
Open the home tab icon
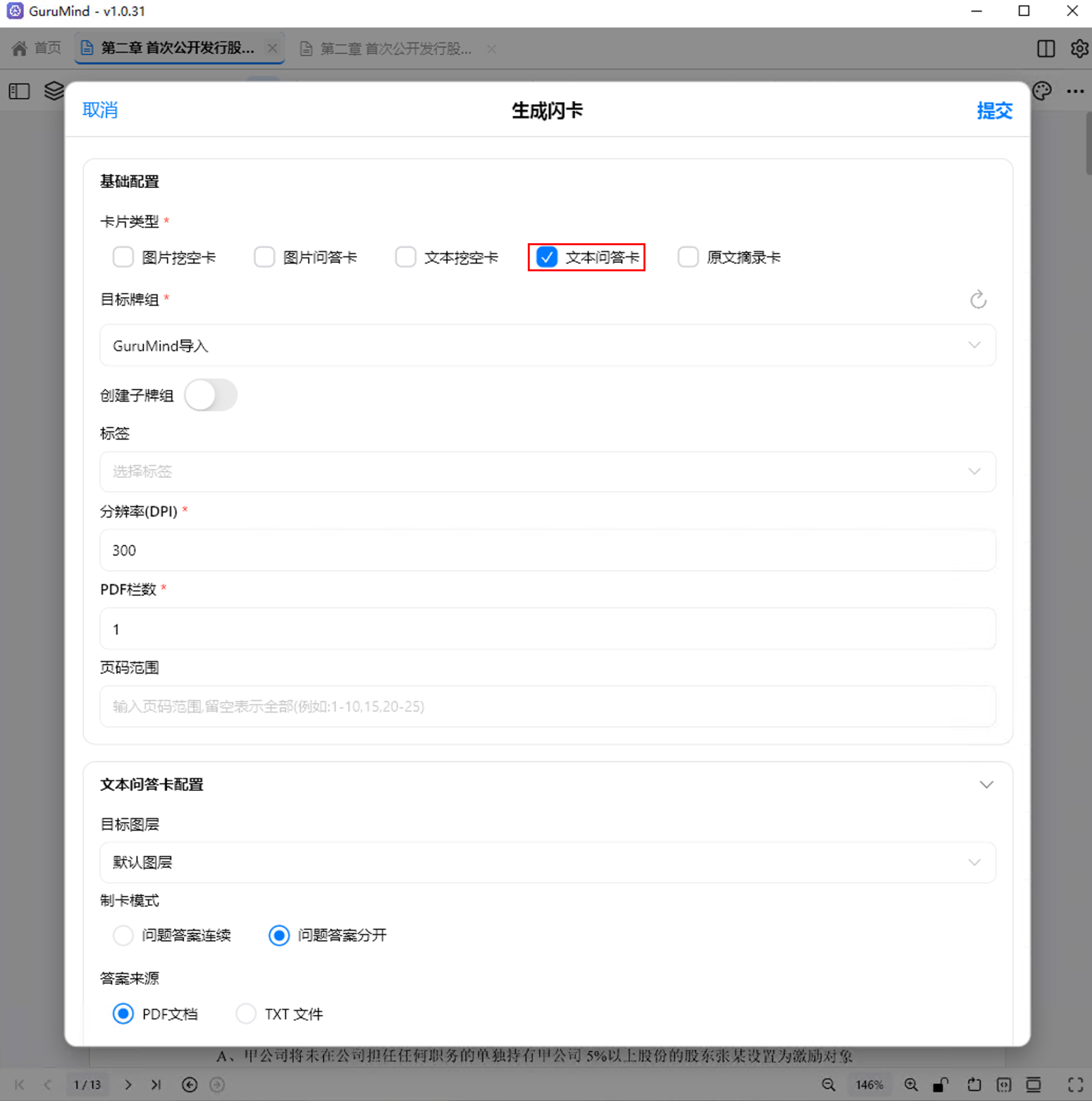point(19,48)
